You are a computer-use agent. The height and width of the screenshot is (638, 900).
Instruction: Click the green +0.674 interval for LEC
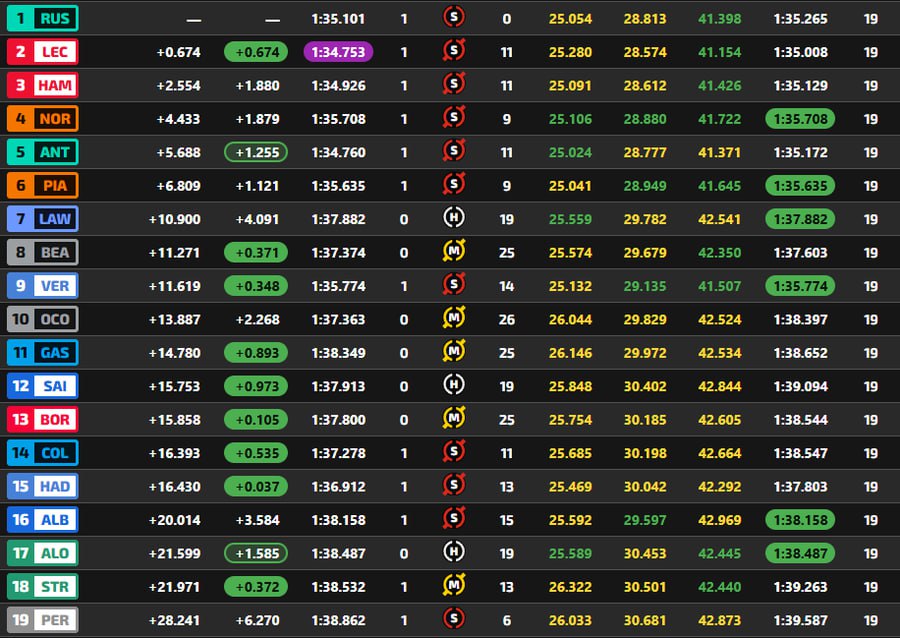tap(256, 52)
